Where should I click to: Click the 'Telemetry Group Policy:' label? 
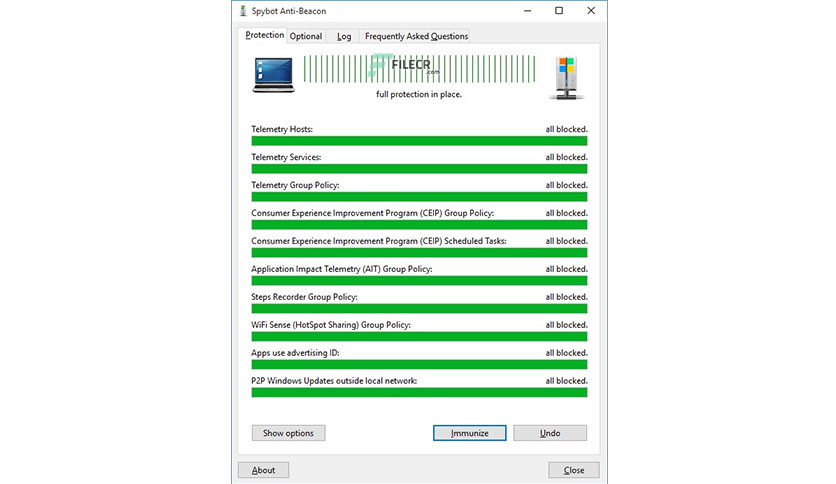[x=295, y=185]
